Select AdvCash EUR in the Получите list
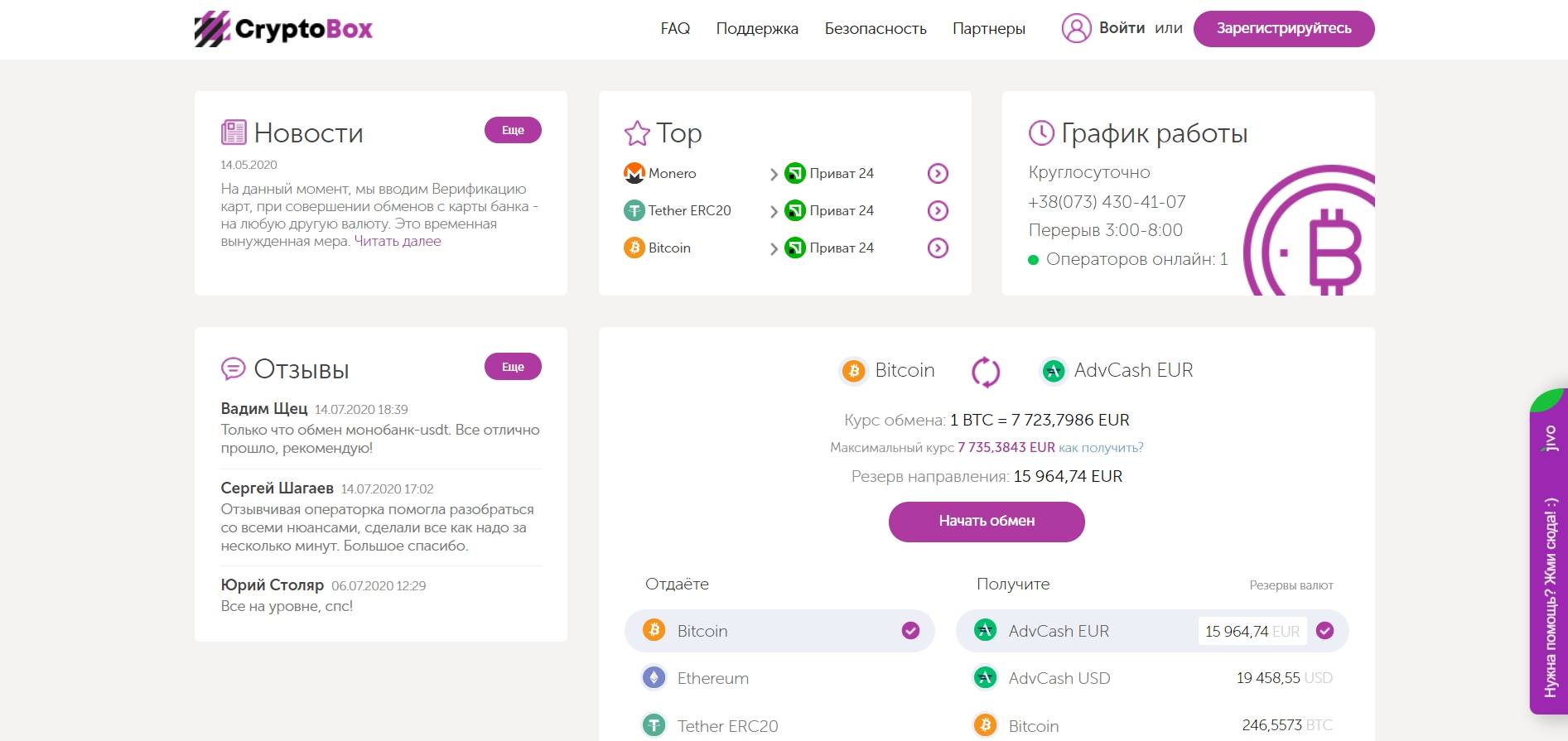This screenshot has width=1568, height=741. pos(1152,631)
